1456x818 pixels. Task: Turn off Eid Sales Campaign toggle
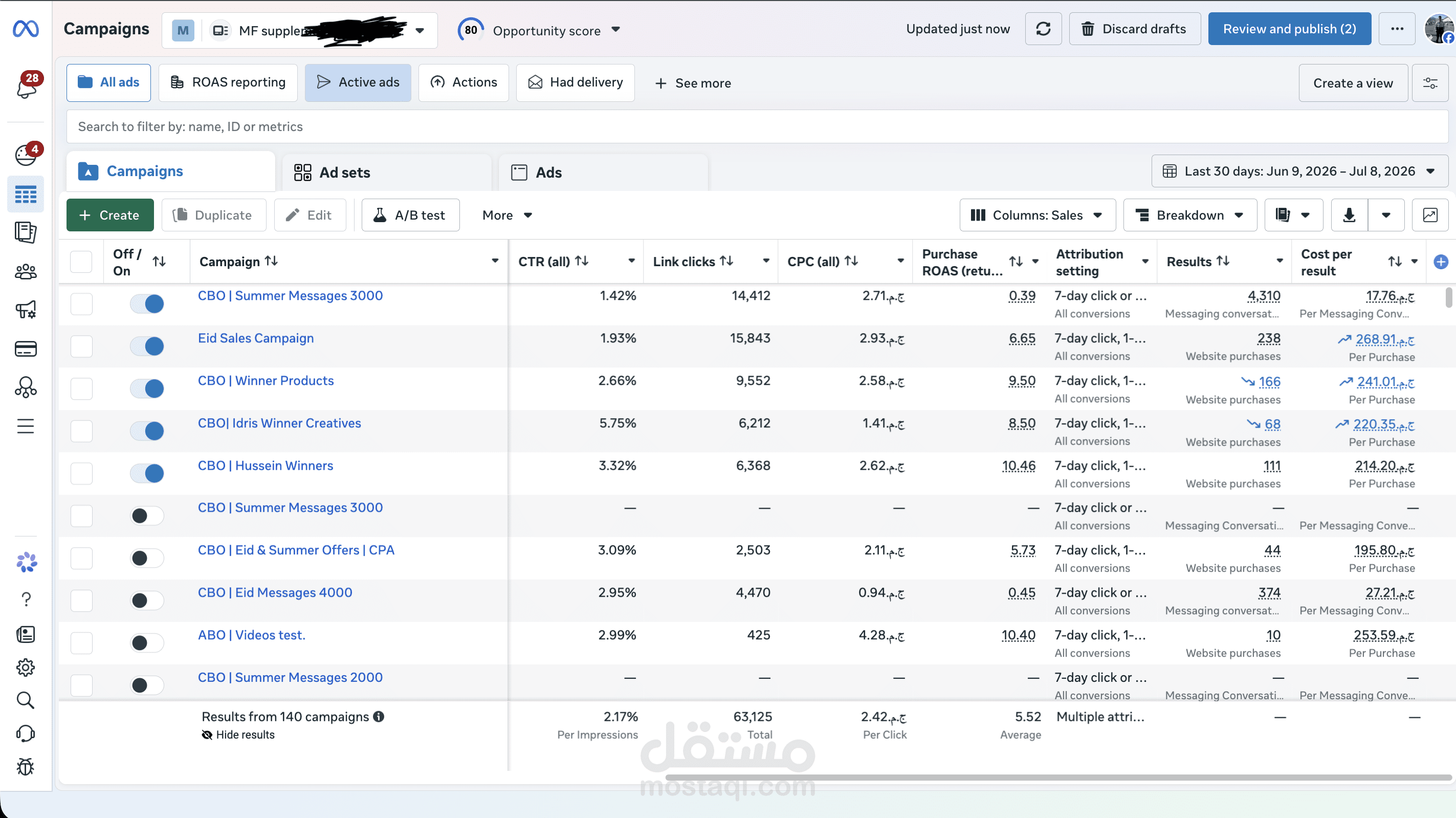click(147, 346)
